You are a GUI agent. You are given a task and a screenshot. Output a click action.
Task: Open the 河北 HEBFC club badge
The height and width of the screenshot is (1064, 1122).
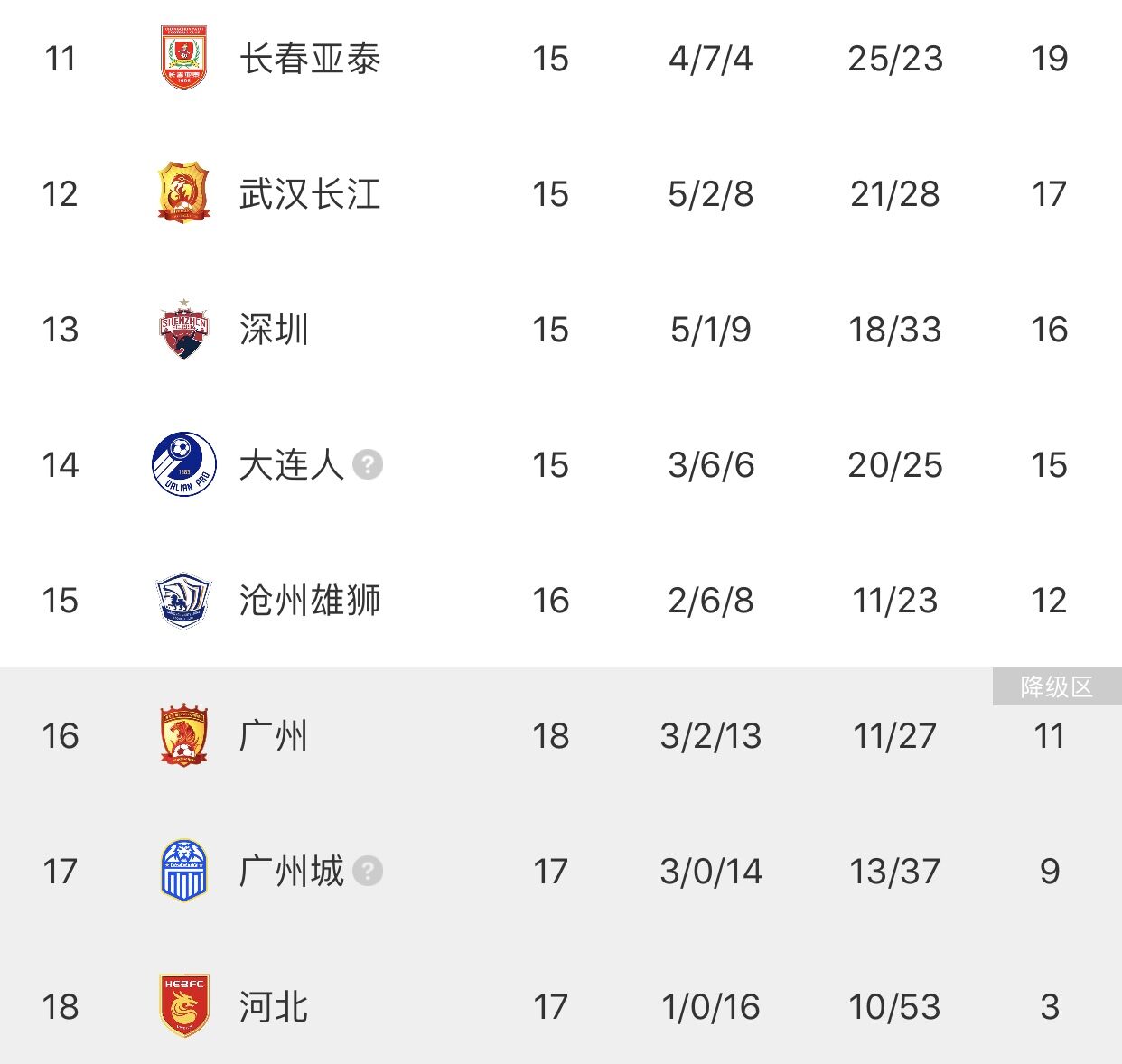184,1006
